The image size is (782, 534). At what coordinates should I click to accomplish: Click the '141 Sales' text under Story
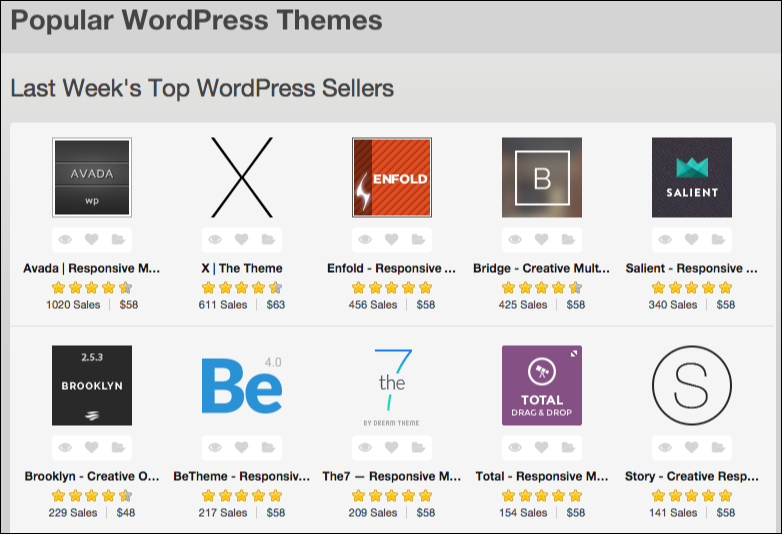673,513
